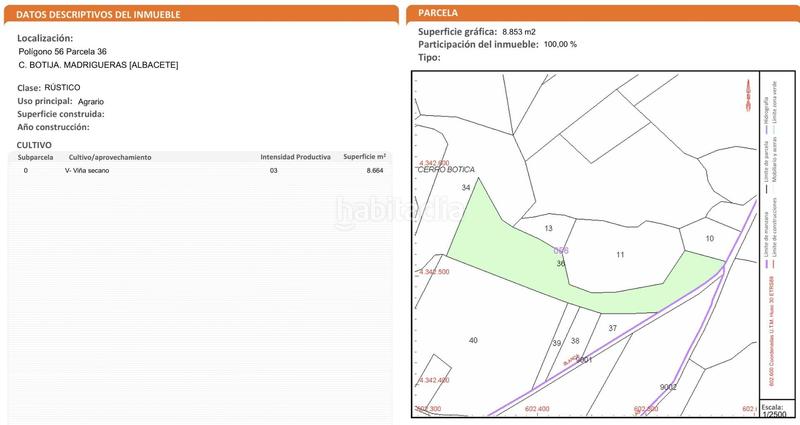The width and height of the screenshot is (800, 425).
Task: Click the Intensidad Productiva column header
Action: [295, 157]
